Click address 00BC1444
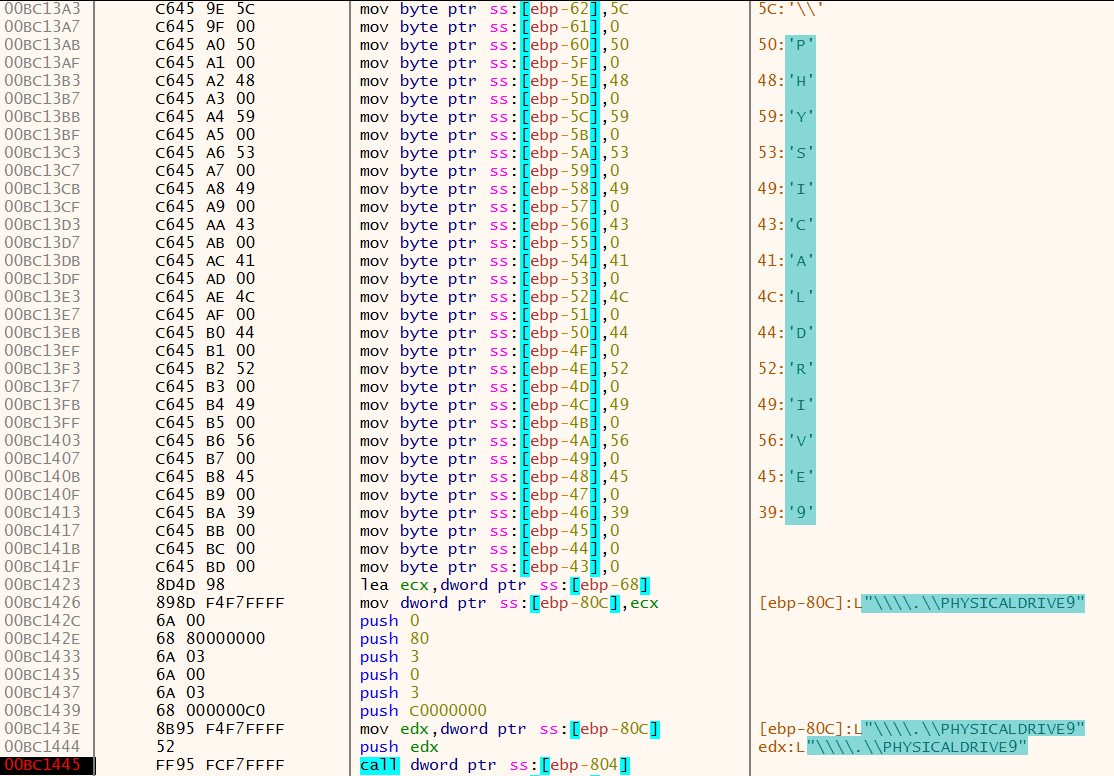This screenshot has height=776, width=1114. point(43,747)
